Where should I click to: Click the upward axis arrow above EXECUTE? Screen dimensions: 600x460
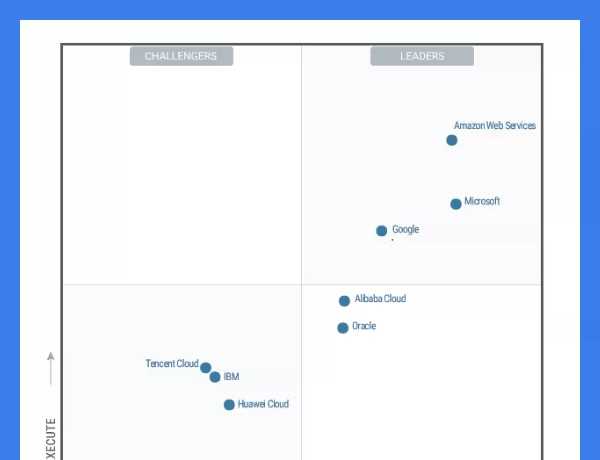click(51, 369)
